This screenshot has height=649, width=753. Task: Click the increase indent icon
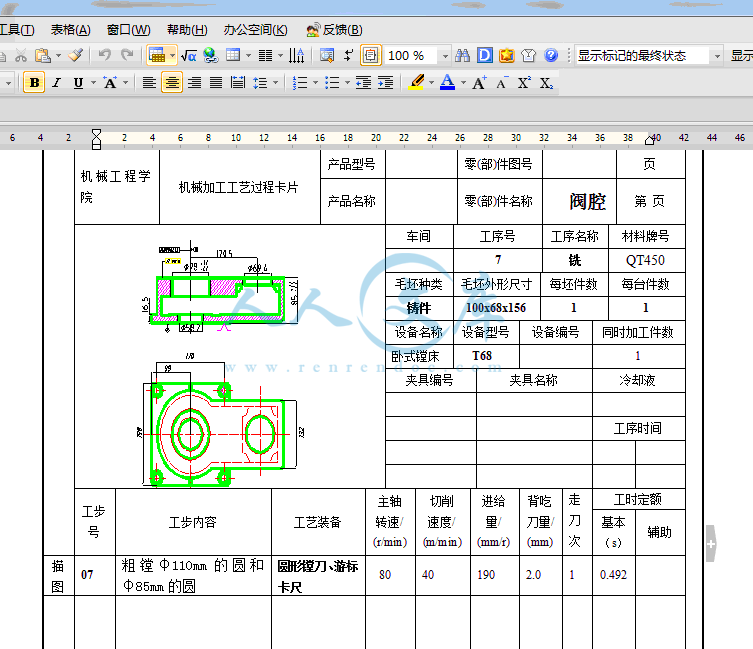(x=386, y=83)
